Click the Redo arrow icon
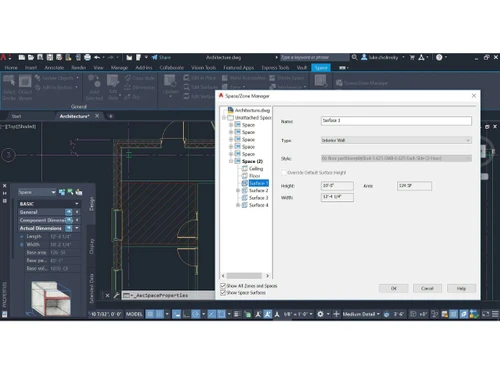 click(x=110, y=57)
